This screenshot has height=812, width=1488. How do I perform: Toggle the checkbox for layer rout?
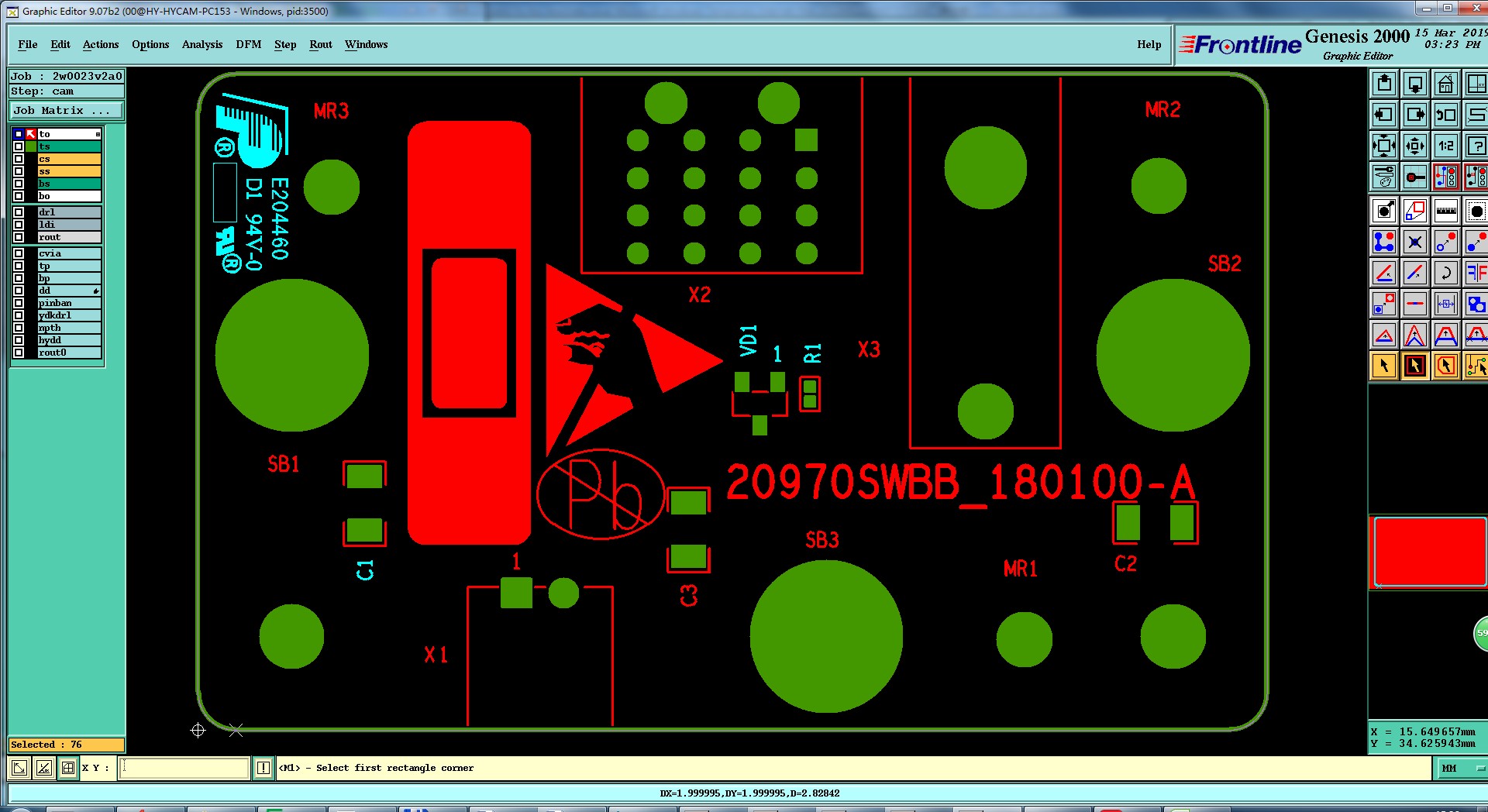19,237
